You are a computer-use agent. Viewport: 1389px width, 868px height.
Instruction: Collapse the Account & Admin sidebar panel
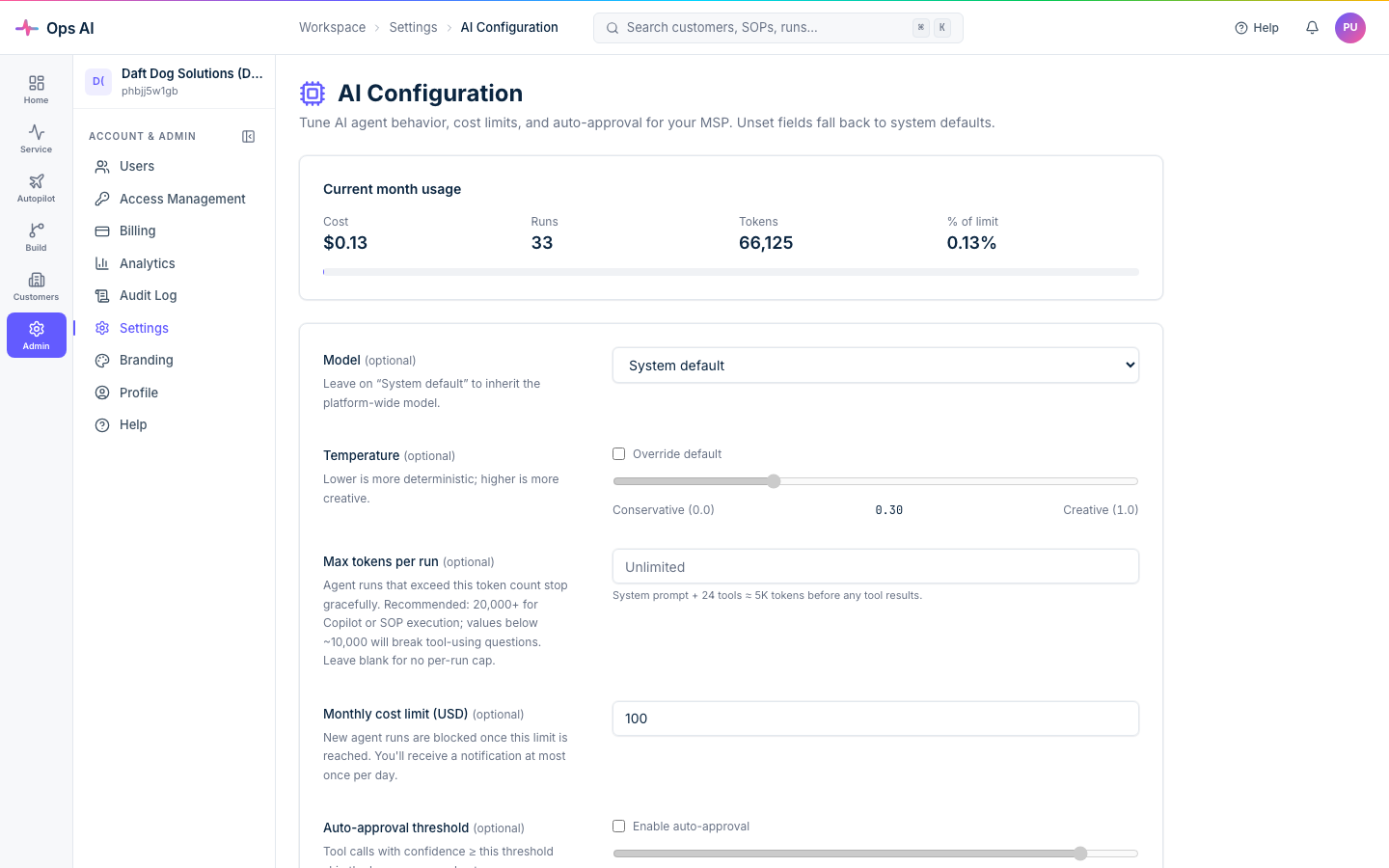249,136
